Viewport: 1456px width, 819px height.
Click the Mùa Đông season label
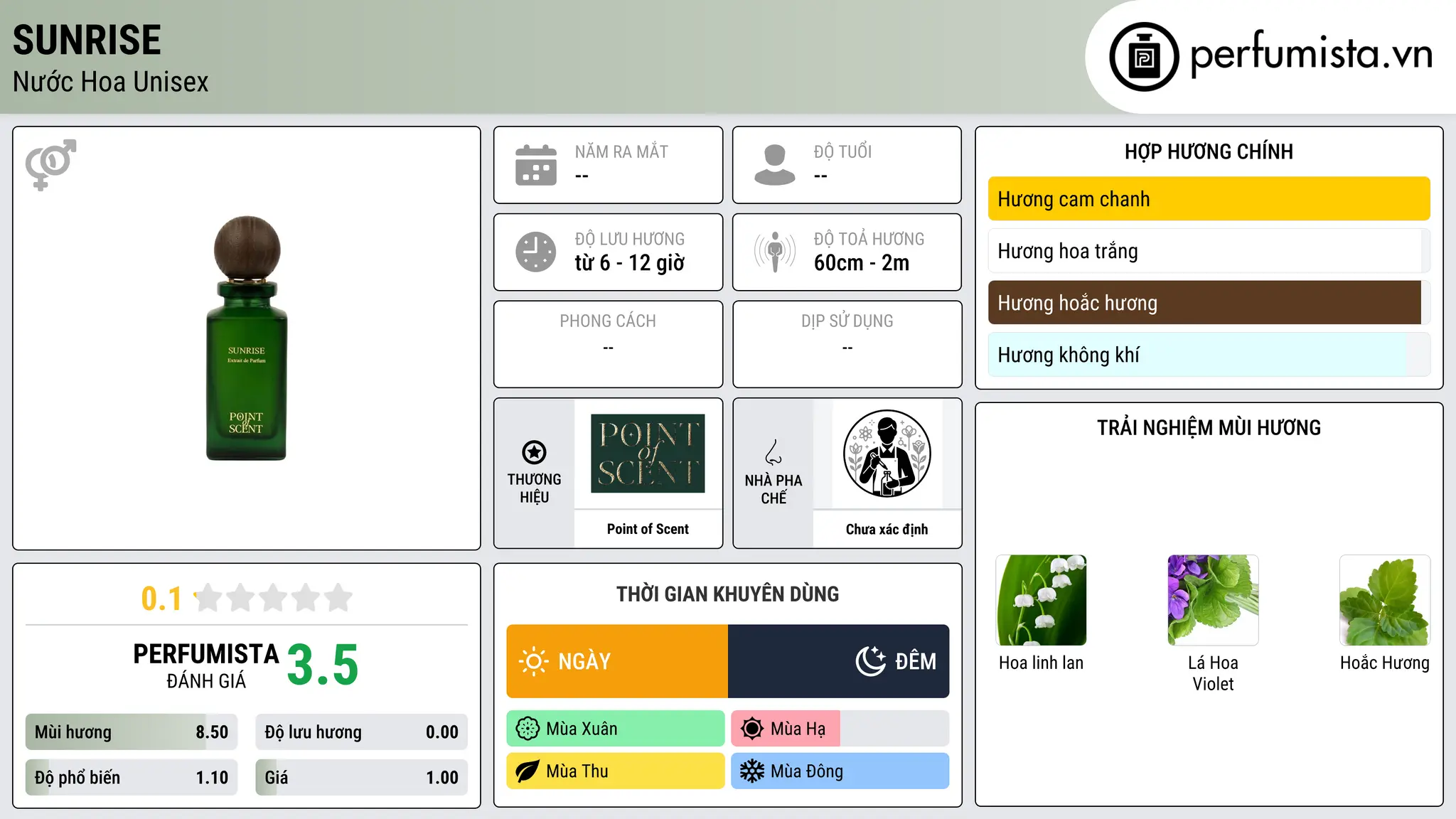pyautogui.click(x=807, y=771)
